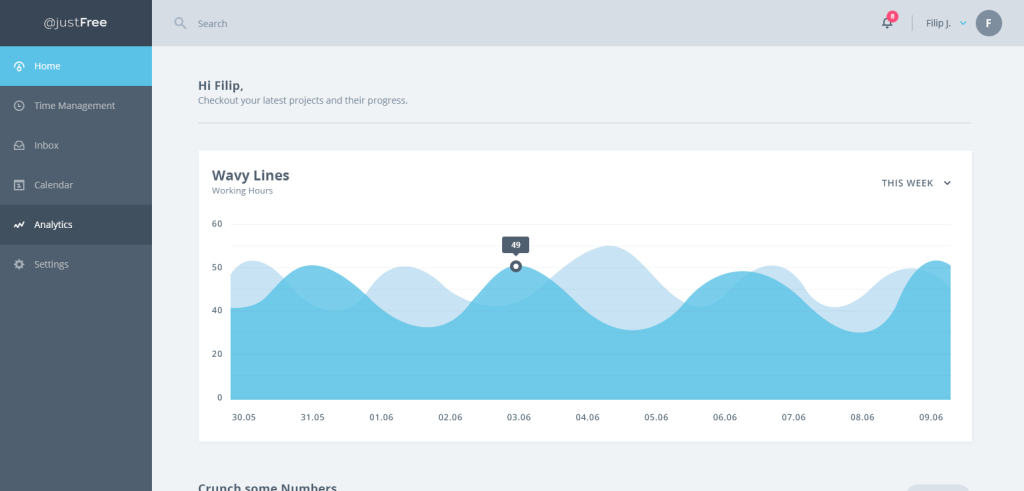Click the search magnifier icon
This screenshot has height=491, width=1024.
pyautogui.click(x=180, y=23)
